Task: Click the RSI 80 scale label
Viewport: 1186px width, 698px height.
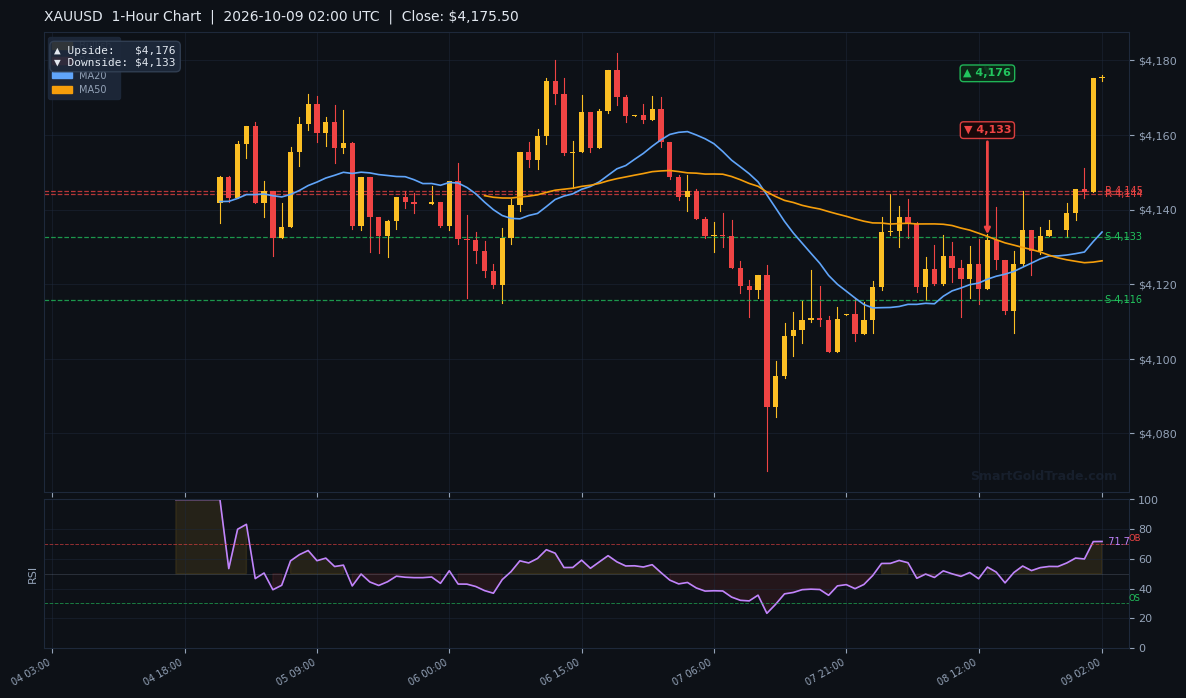Action: tap(1145, 530)
